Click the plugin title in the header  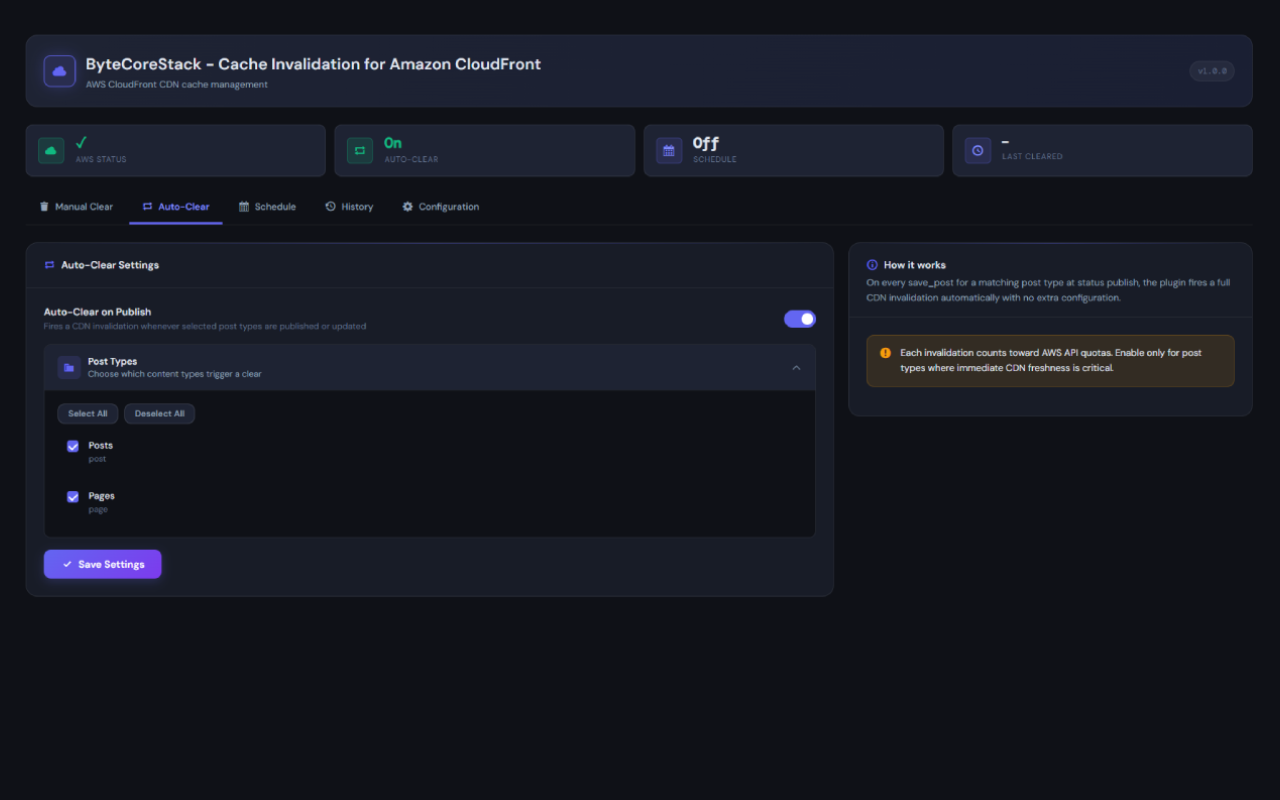[x=313, y=64]
